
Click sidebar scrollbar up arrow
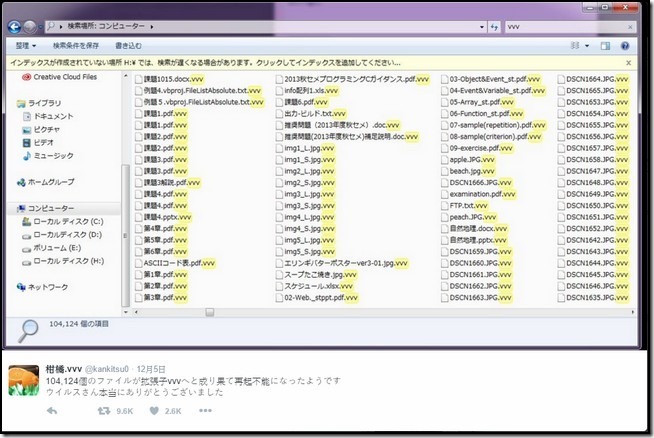(126, 76)
